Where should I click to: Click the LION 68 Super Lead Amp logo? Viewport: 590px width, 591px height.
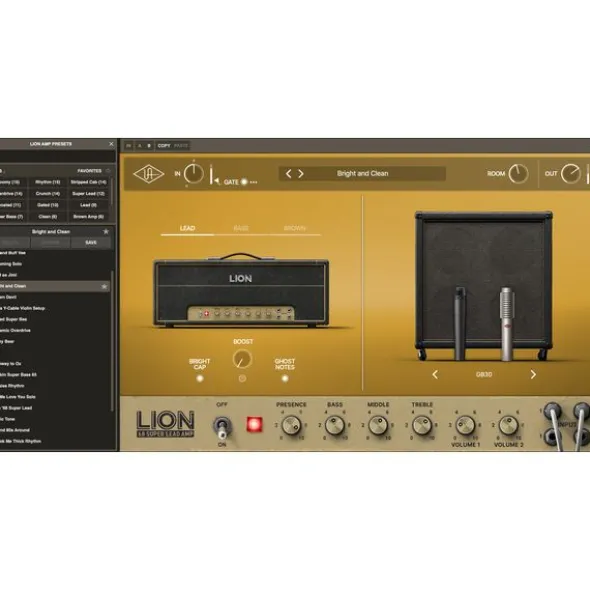(166, 424)
